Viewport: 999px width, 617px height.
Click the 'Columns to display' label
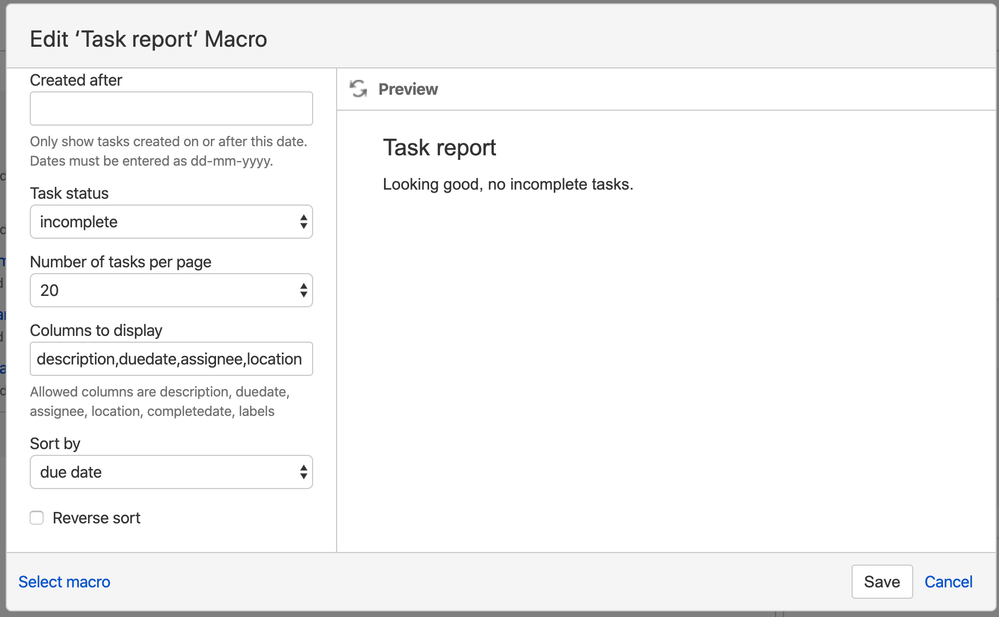(96, 331)
